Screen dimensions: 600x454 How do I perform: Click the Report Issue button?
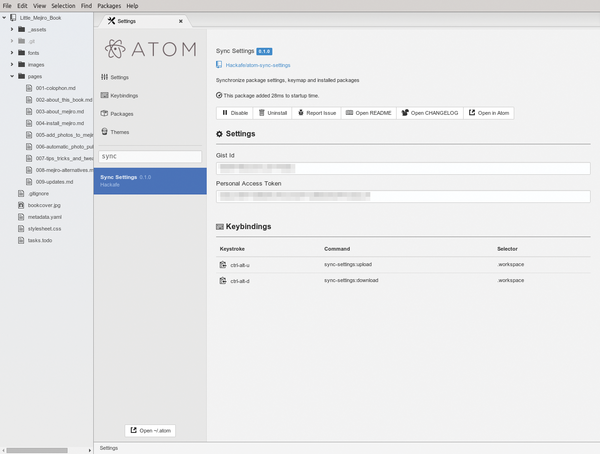coord(316,113)
